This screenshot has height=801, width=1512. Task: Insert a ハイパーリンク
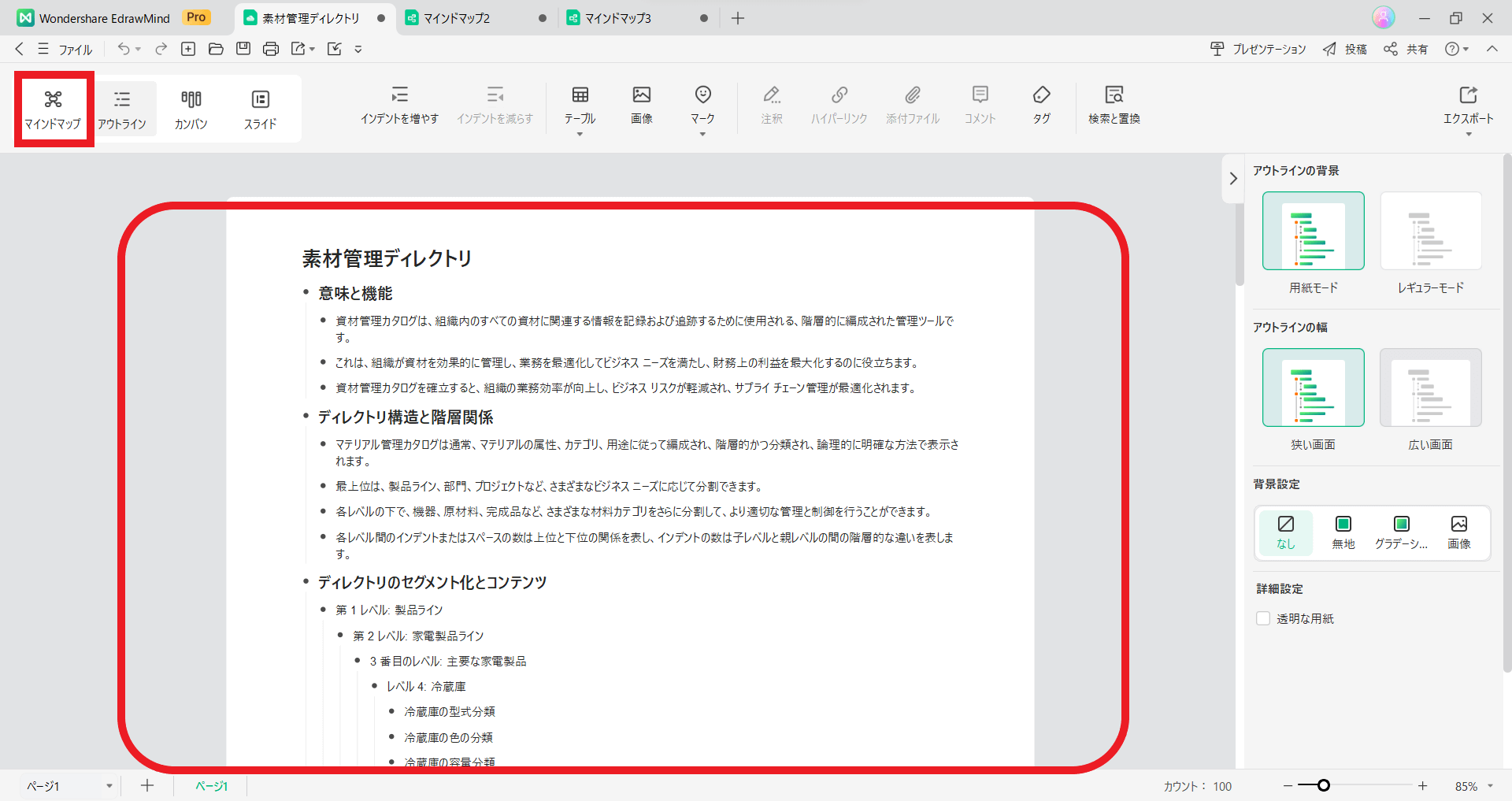tap(839, 106)
